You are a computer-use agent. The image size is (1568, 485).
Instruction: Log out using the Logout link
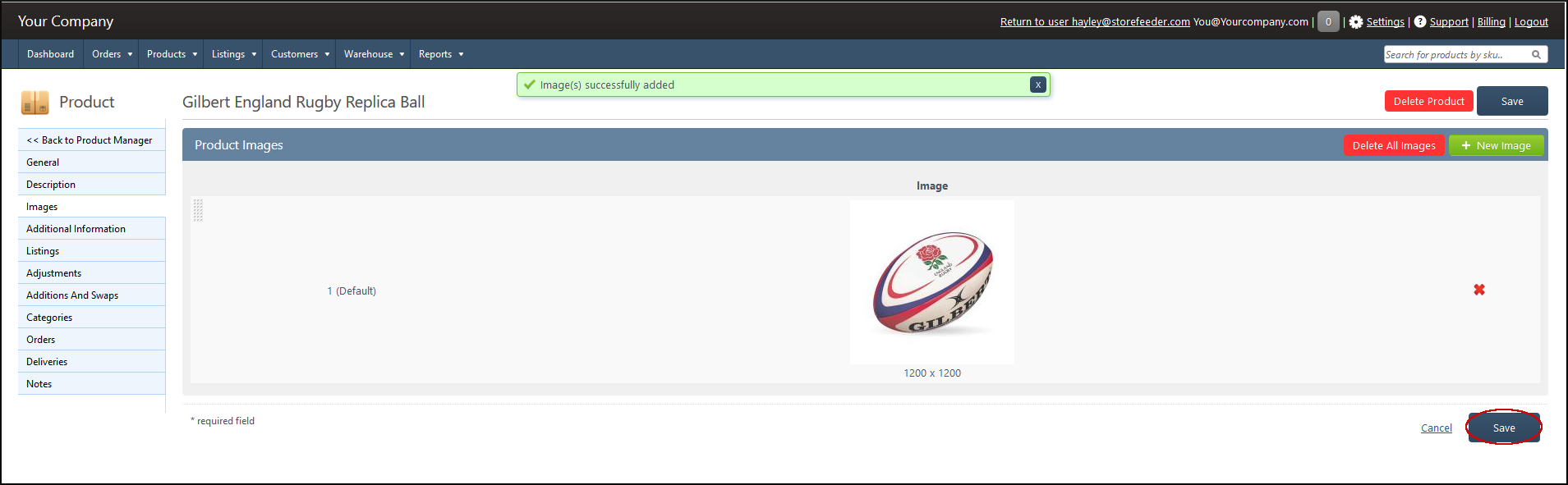[1531, 22]
